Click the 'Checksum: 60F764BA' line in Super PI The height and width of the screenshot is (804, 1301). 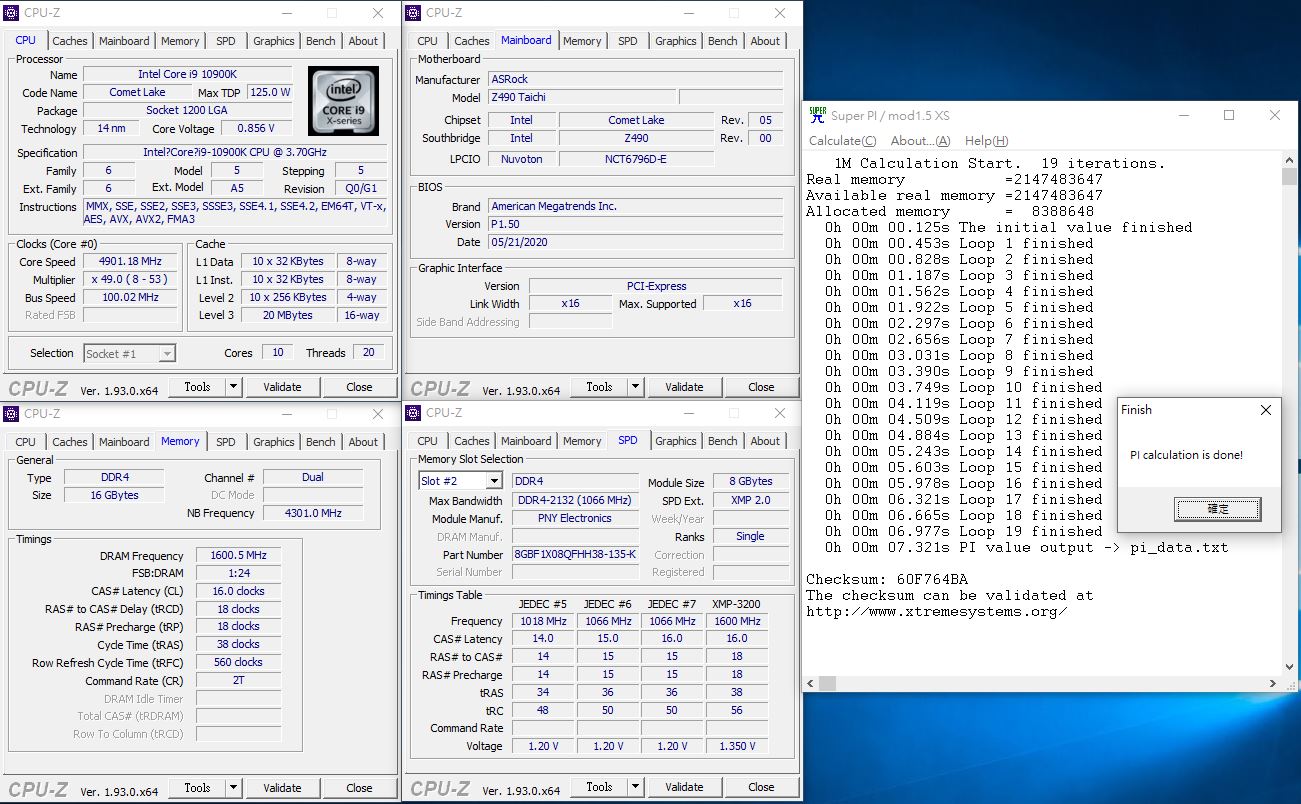point(887,580)
